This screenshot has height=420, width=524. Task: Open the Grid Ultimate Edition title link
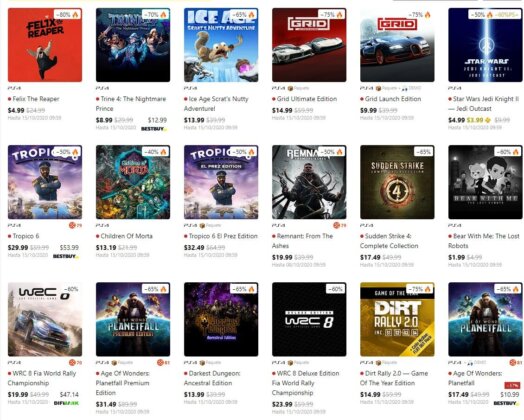(x=307, y=99)
